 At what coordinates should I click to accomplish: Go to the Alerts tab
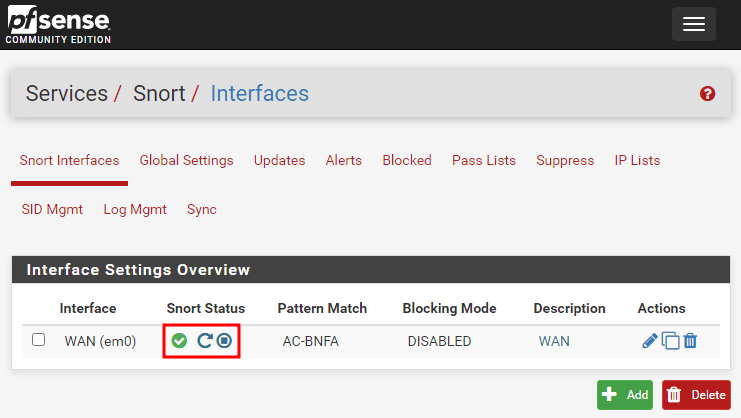click(x=343, y=160)
